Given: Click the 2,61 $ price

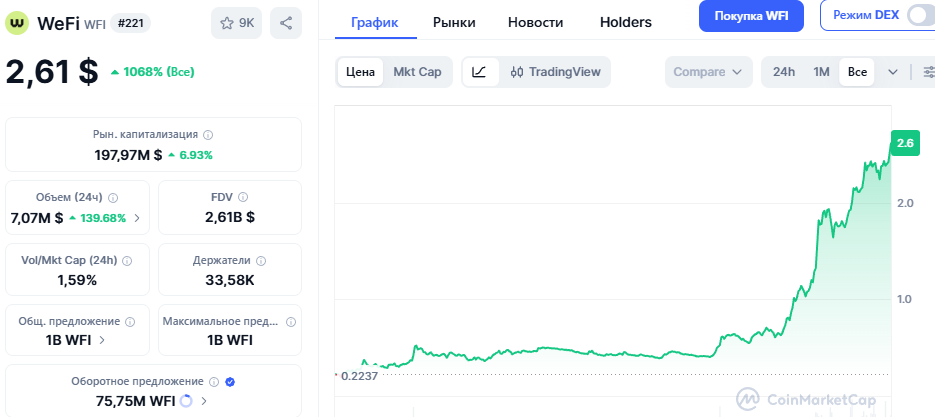Looking at the screenshot, I should [52, 72].
